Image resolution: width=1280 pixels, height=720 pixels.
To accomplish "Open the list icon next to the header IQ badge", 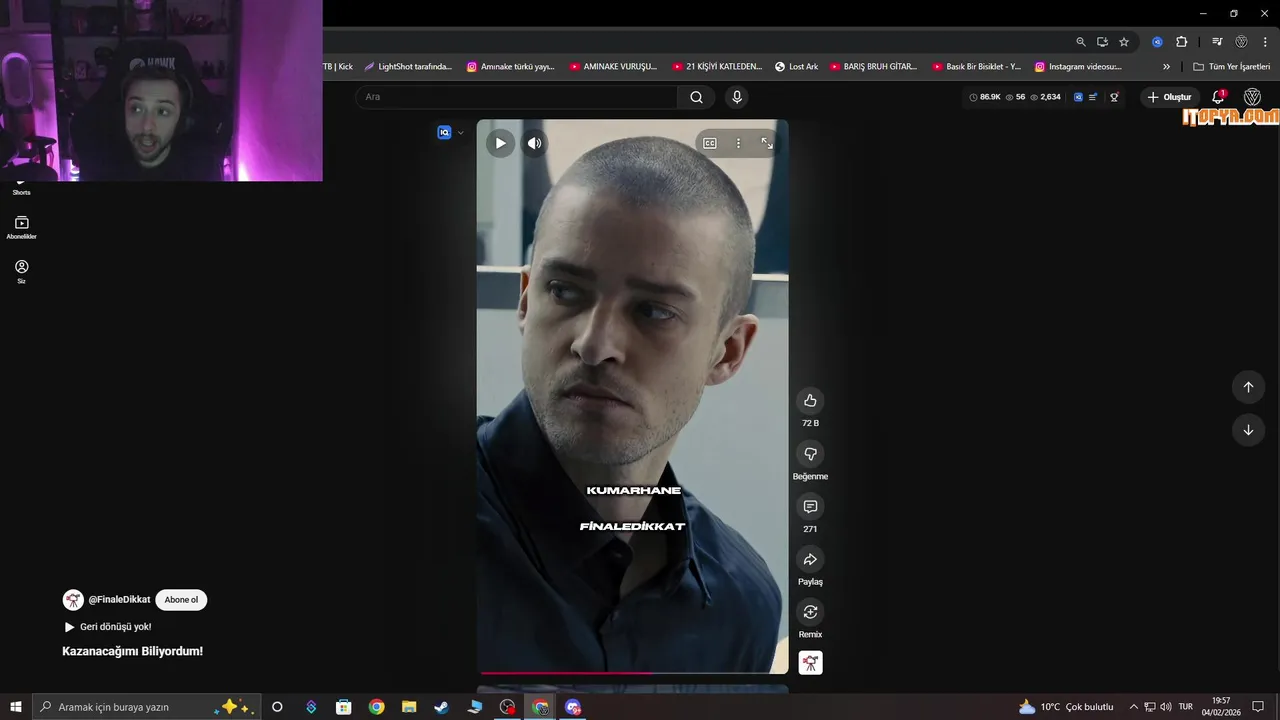I will tap(1093, 97).
